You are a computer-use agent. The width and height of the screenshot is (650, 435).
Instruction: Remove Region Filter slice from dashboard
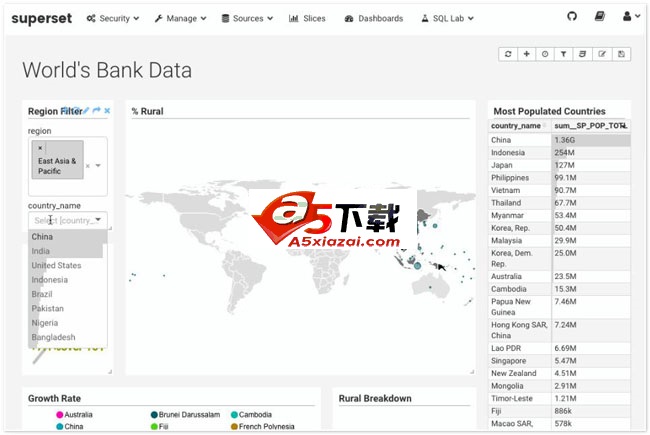107,111
